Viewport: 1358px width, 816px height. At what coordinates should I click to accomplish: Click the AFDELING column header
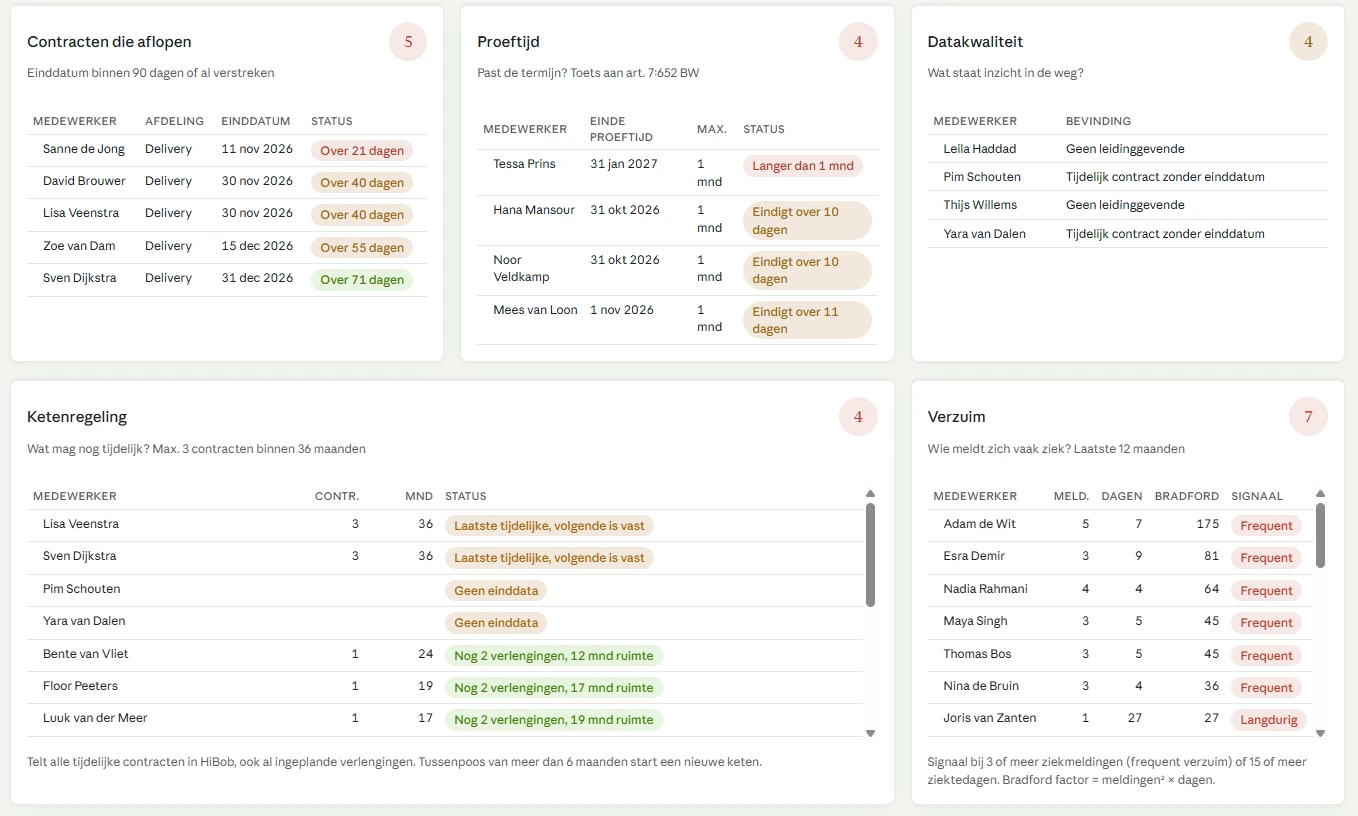pyautogui.click(x=174, y=121)
